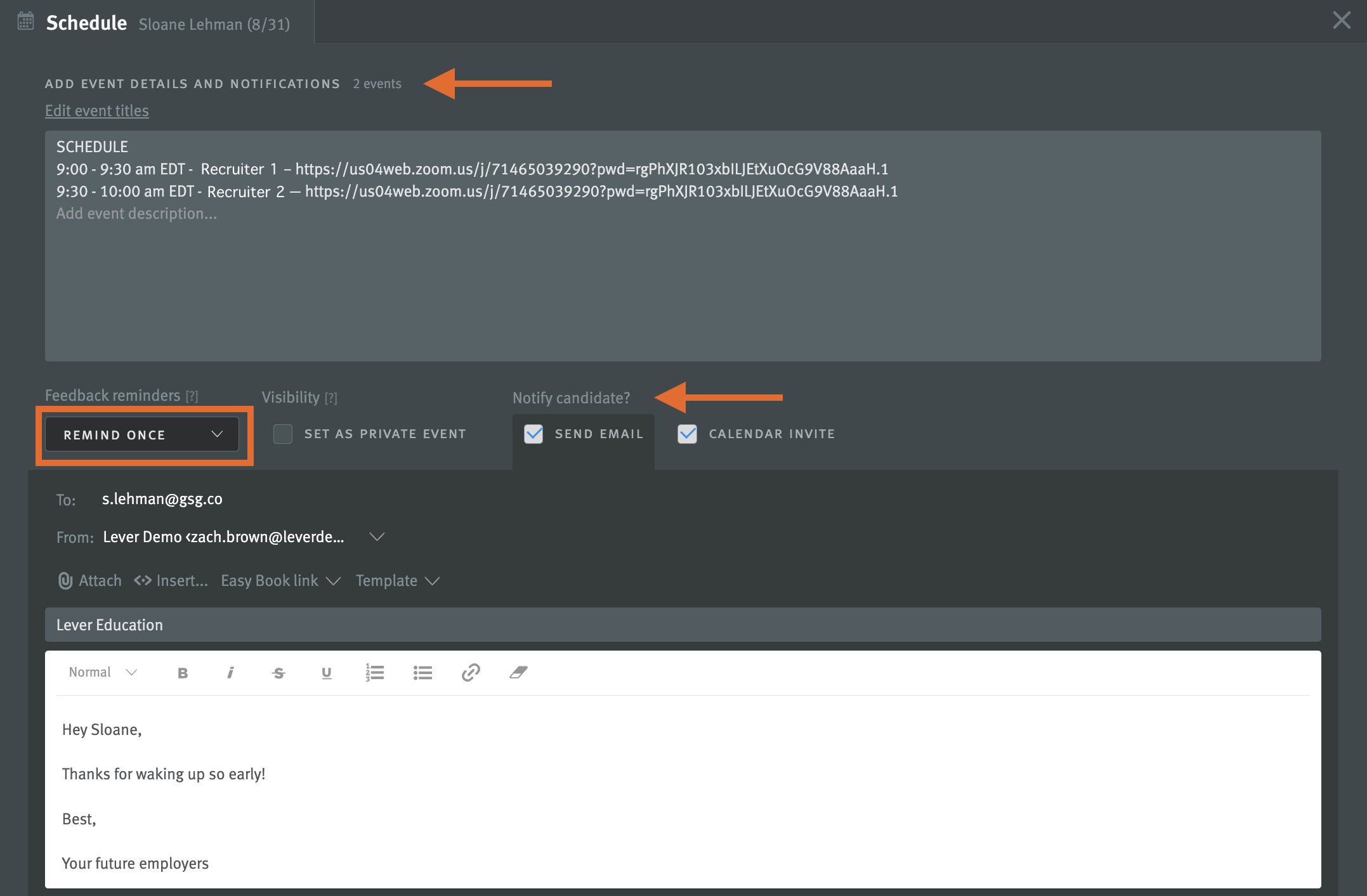1367x896 pixels.
Task: Clear formatting with eraser icon
Action: pos(518,672)
